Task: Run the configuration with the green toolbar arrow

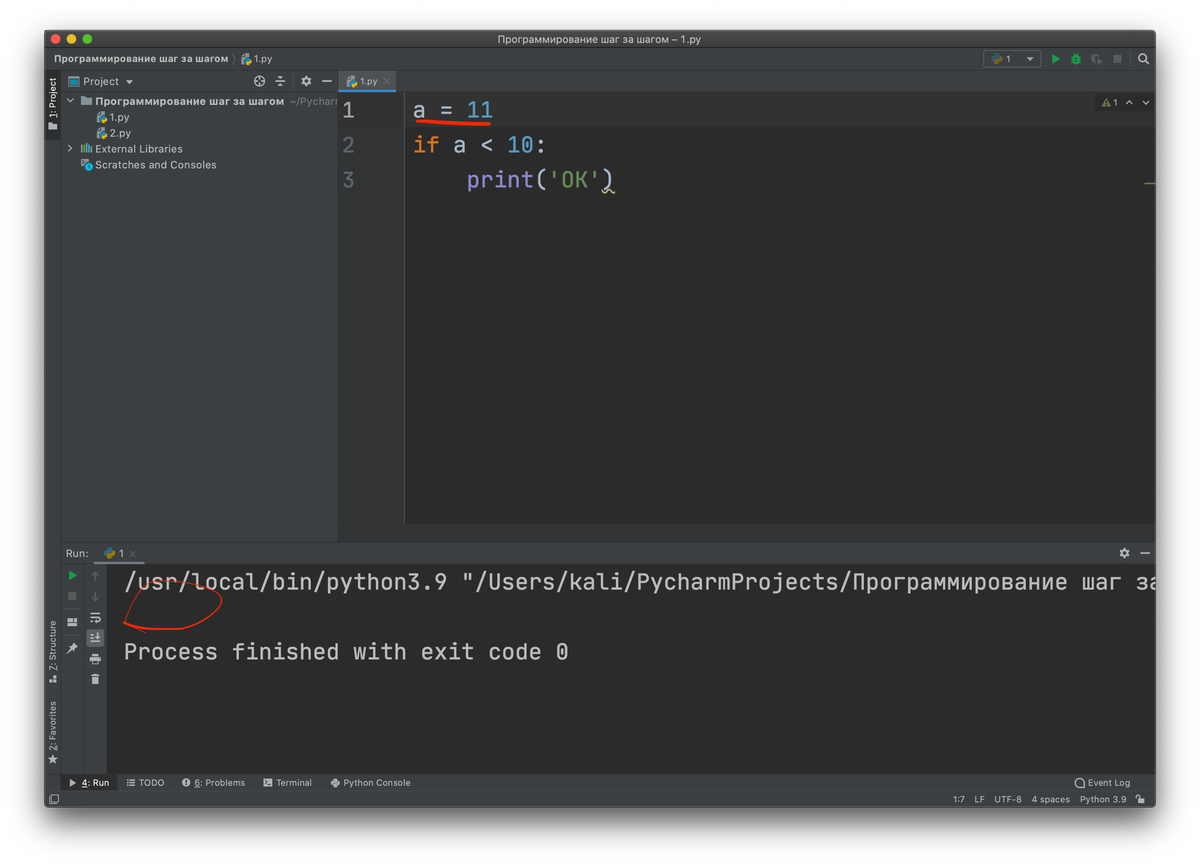Action: pyautogui.click(x=1055, y=59)
